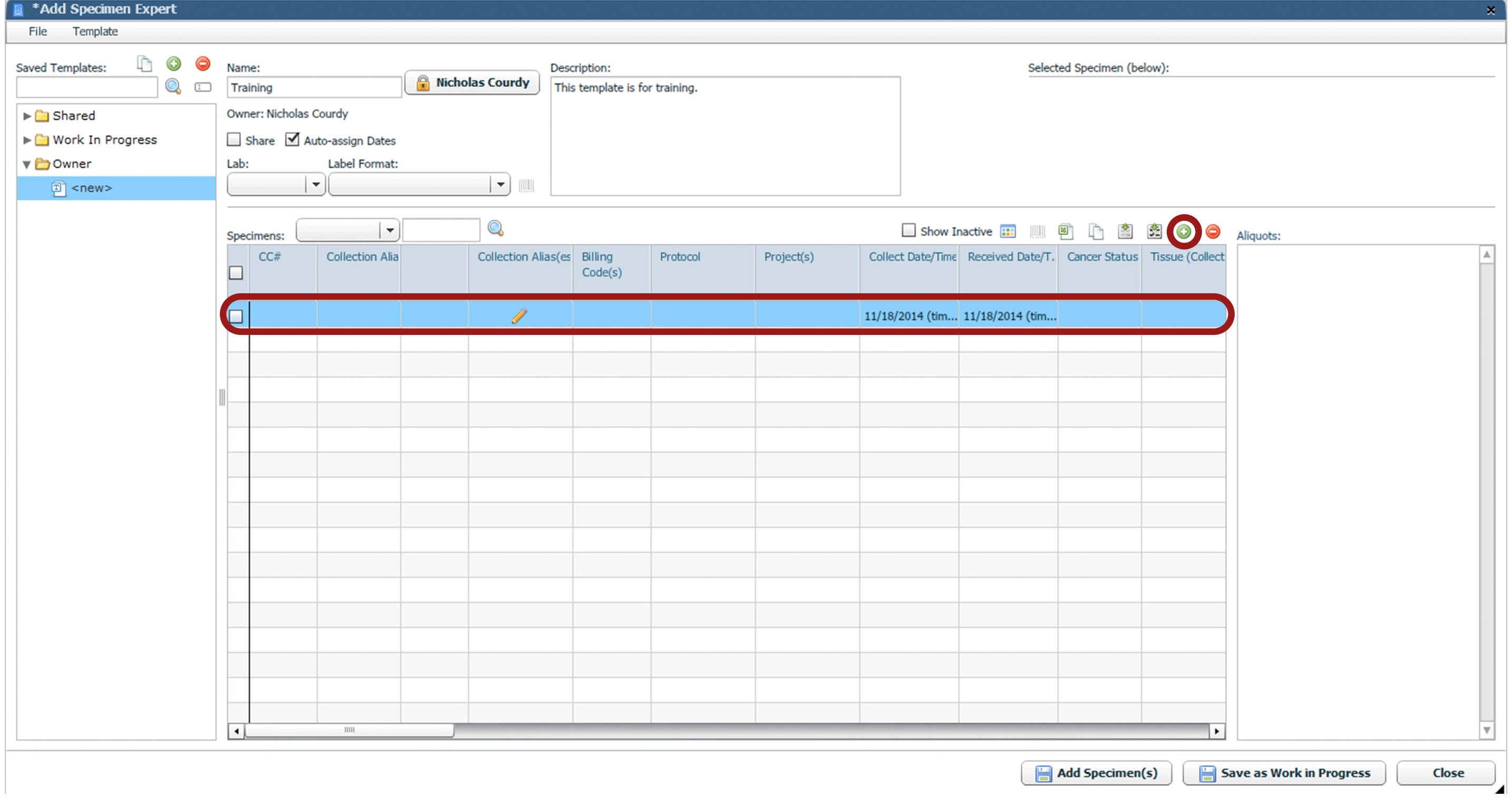
Task: Uncheck Auto-assign Dates
Action: 292,140
